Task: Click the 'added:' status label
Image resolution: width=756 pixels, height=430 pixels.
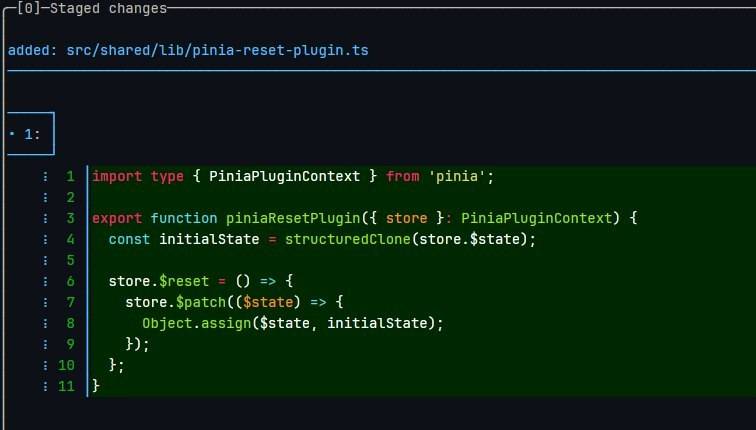Action: pos(33,51)
